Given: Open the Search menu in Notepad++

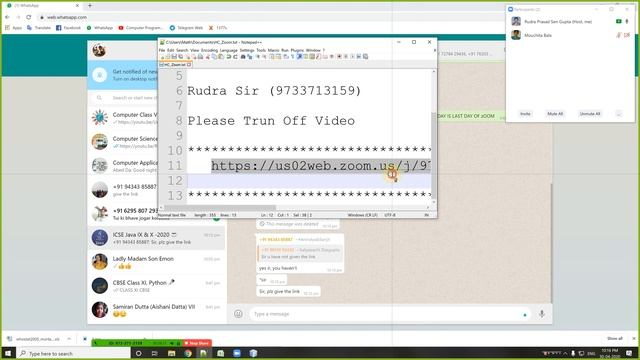Looking at the screenshot, I should click(x=182, y=50).
